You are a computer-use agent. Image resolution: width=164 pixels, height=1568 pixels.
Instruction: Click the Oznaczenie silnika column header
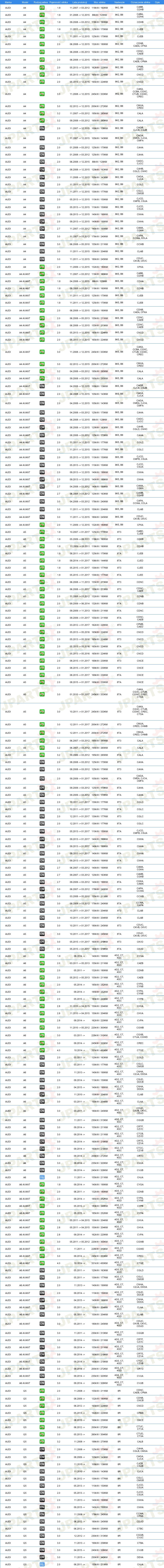[140, 3]
